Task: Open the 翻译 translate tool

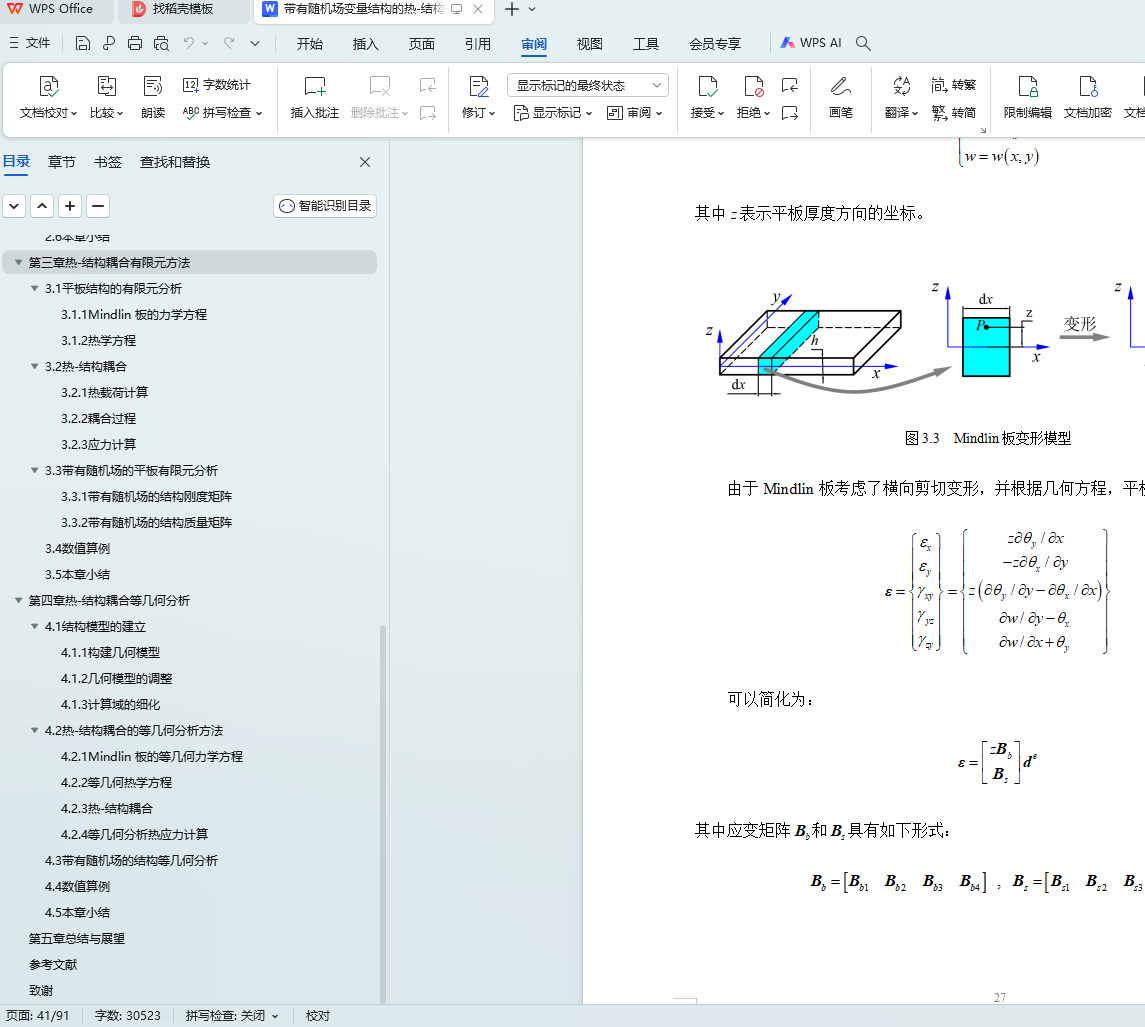Action: 901,97
